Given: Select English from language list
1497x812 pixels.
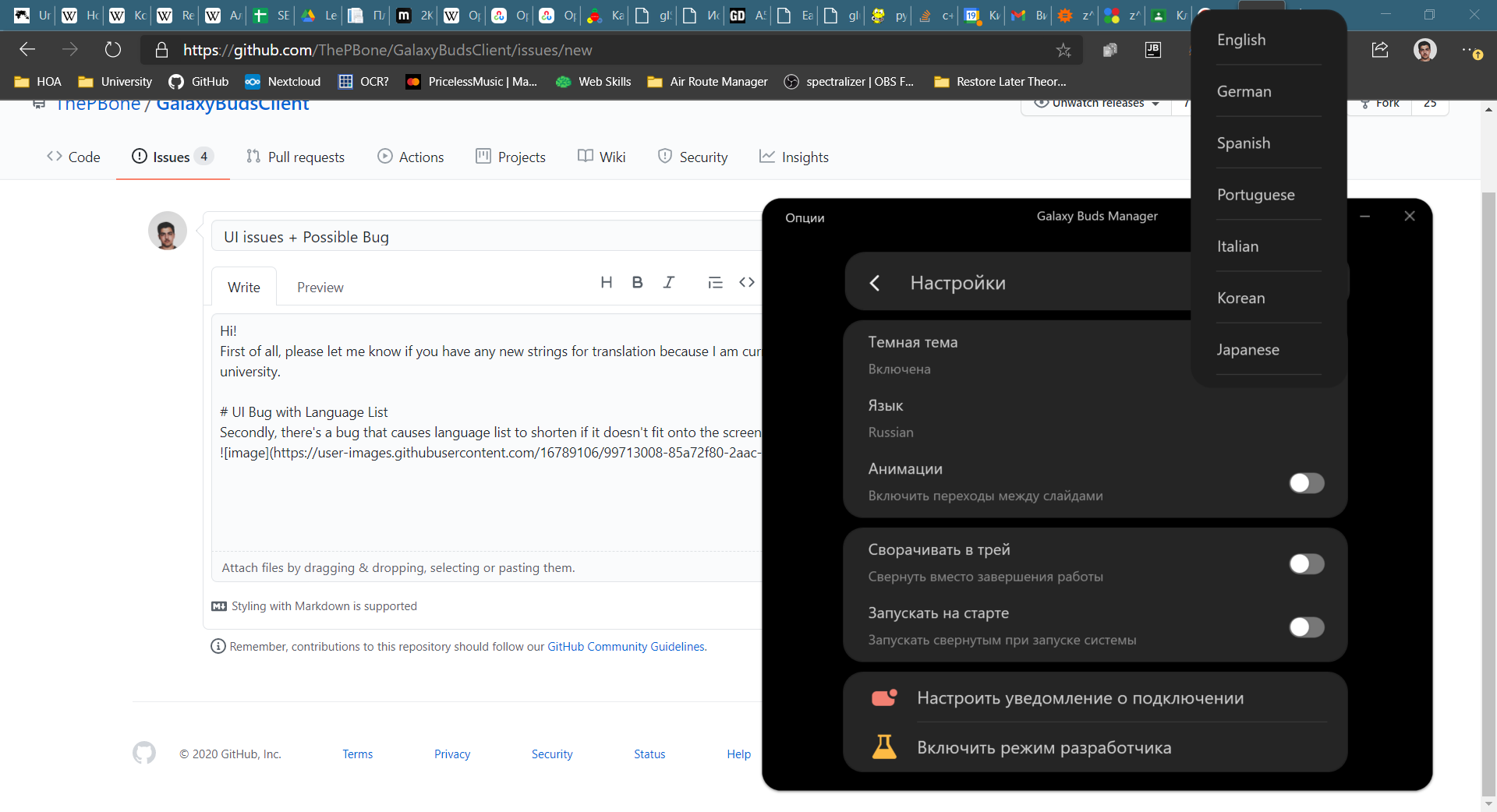Looking at the screenshot, I should [1269, 40].
